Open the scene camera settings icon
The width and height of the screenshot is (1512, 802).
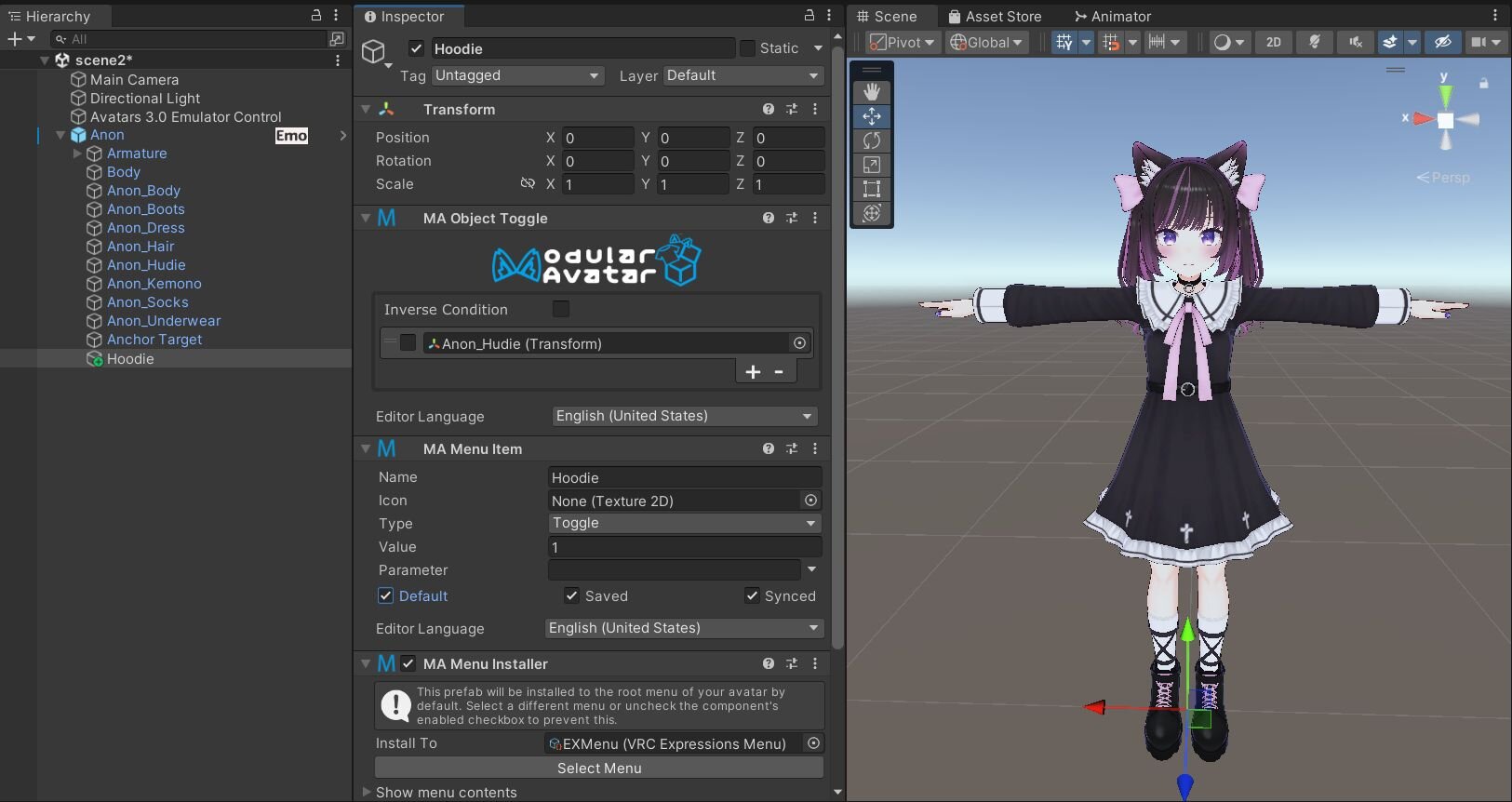(x=1479, y=42)
